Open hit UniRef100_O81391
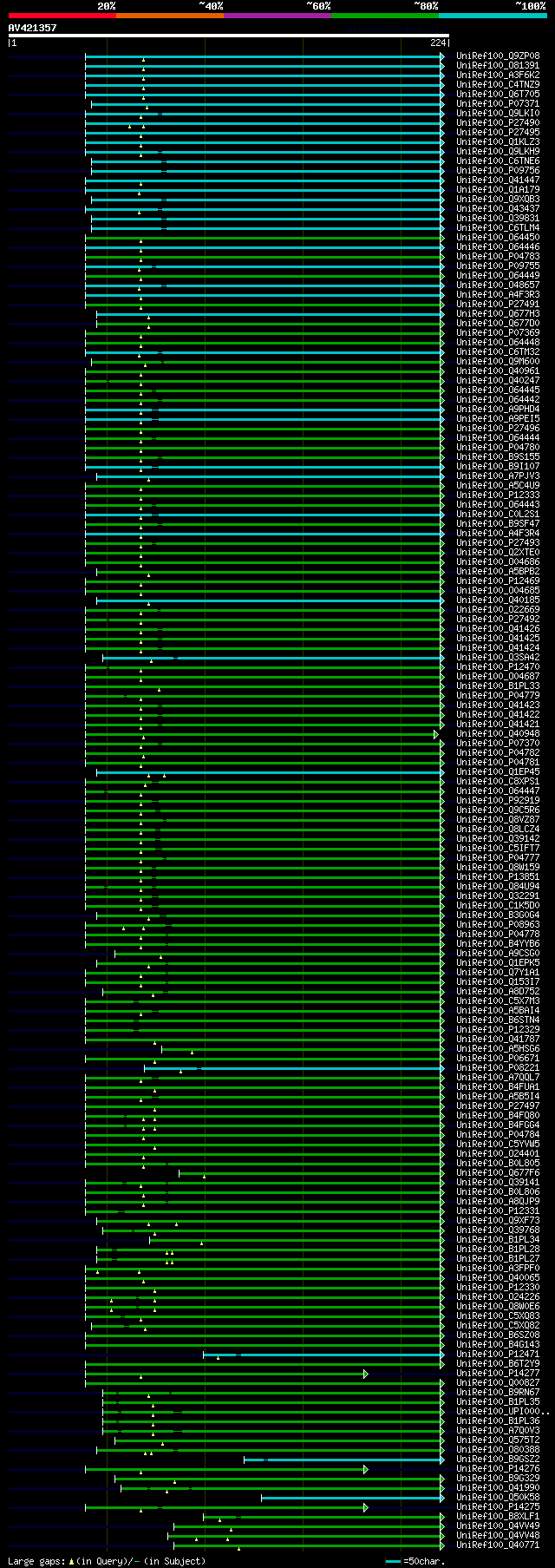This screenshot has height=1568, width=555. pos(498,66)
